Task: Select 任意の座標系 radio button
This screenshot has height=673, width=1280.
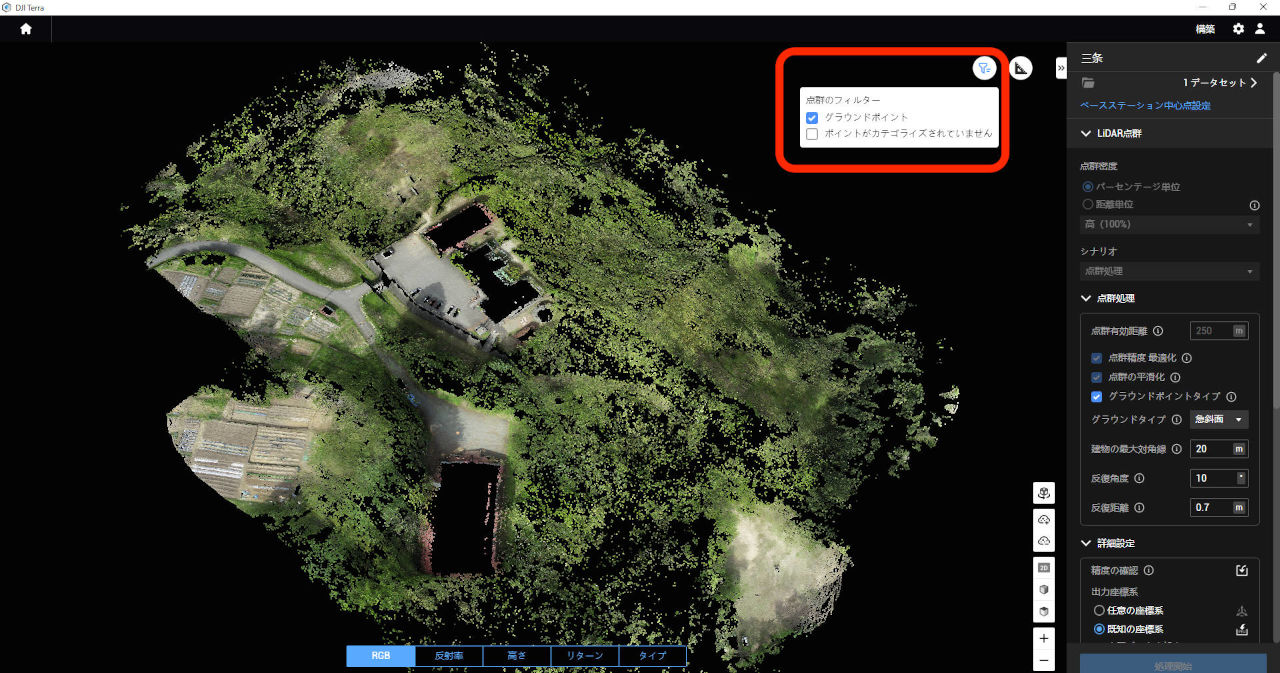Action: coord(1100,610)
